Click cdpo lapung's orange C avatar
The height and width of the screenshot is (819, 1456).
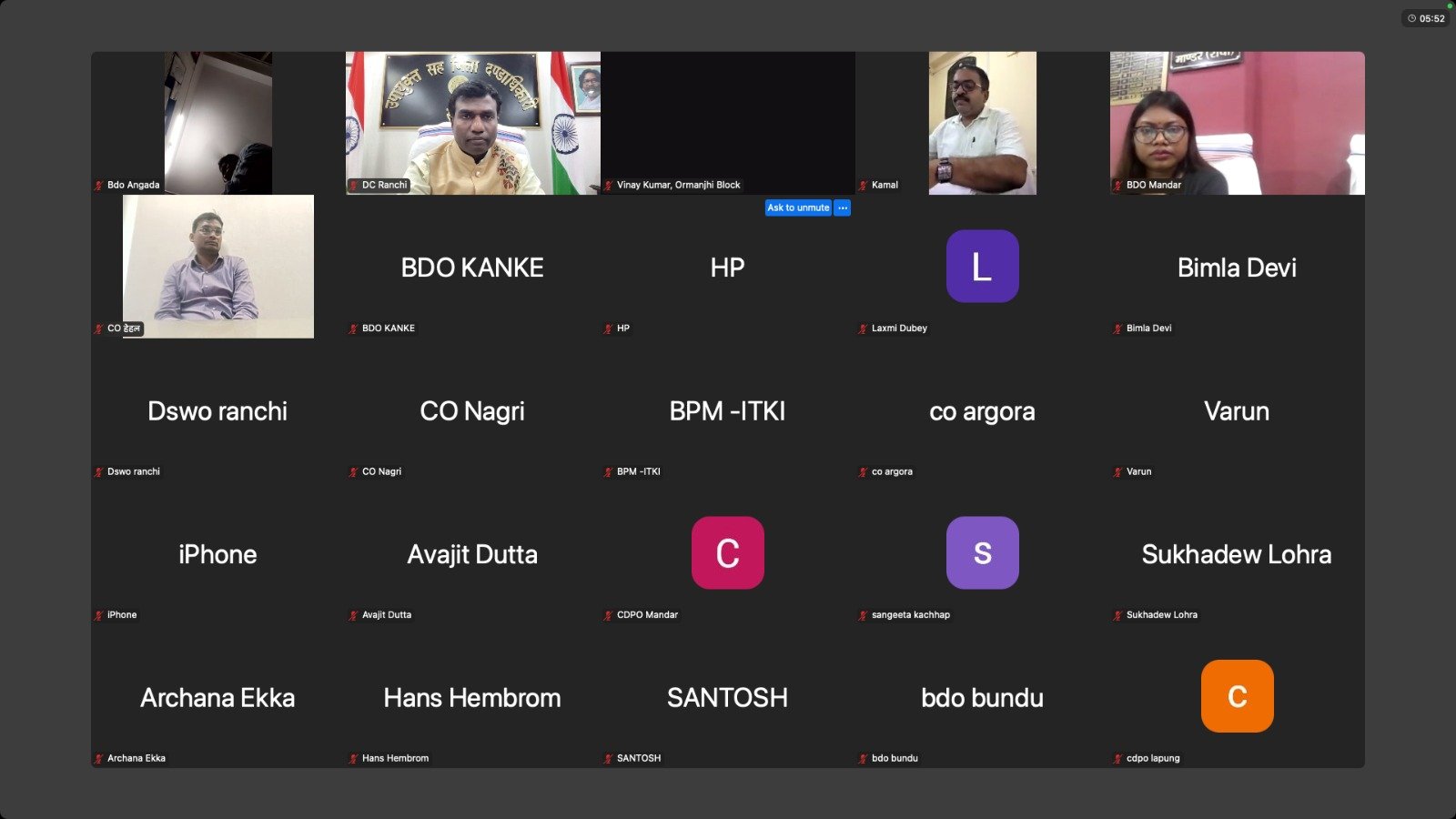pyautogui.click(x=1238, y=696)
